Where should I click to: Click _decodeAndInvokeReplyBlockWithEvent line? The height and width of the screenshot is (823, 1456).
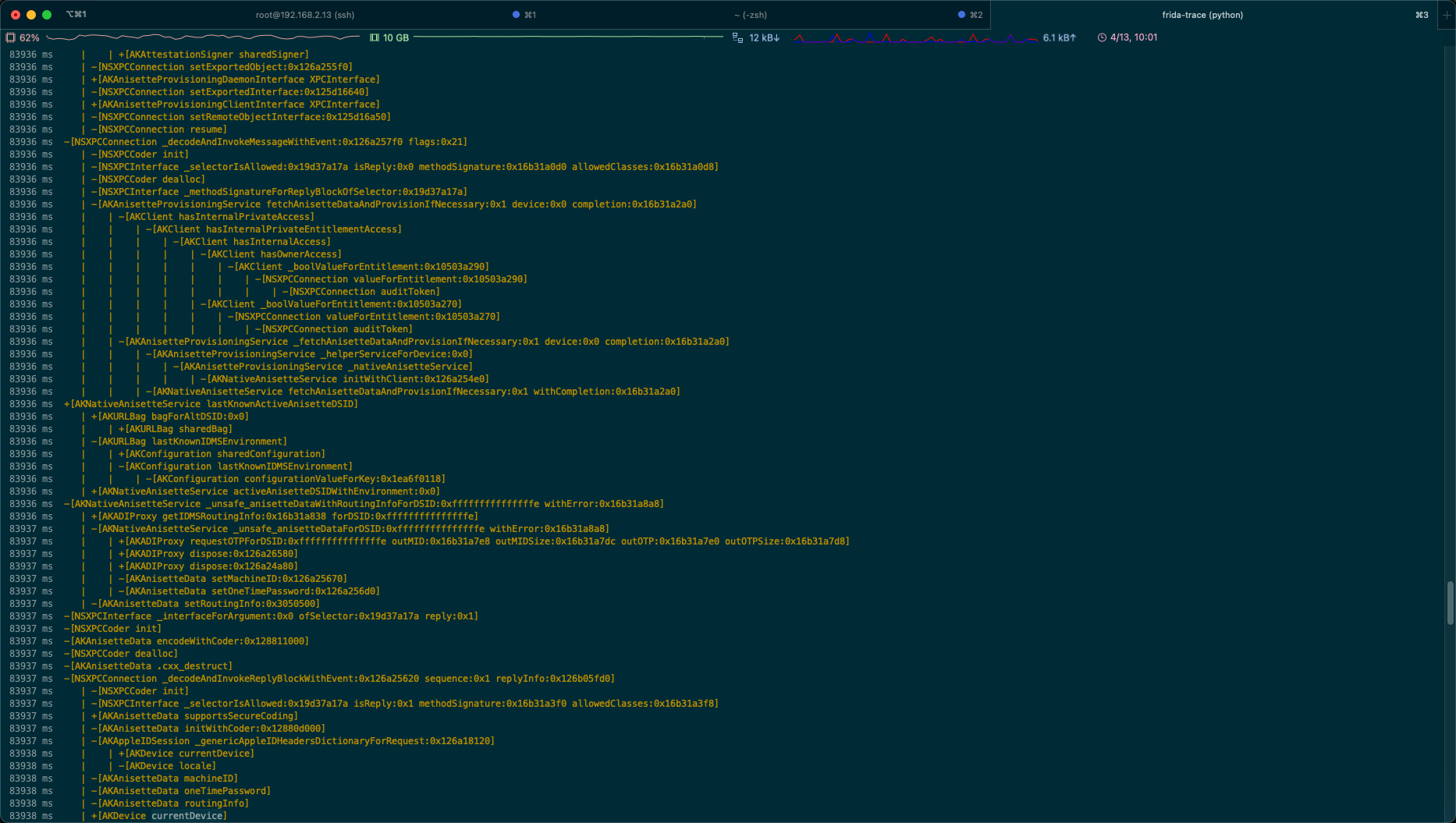(x=339, y=679)
